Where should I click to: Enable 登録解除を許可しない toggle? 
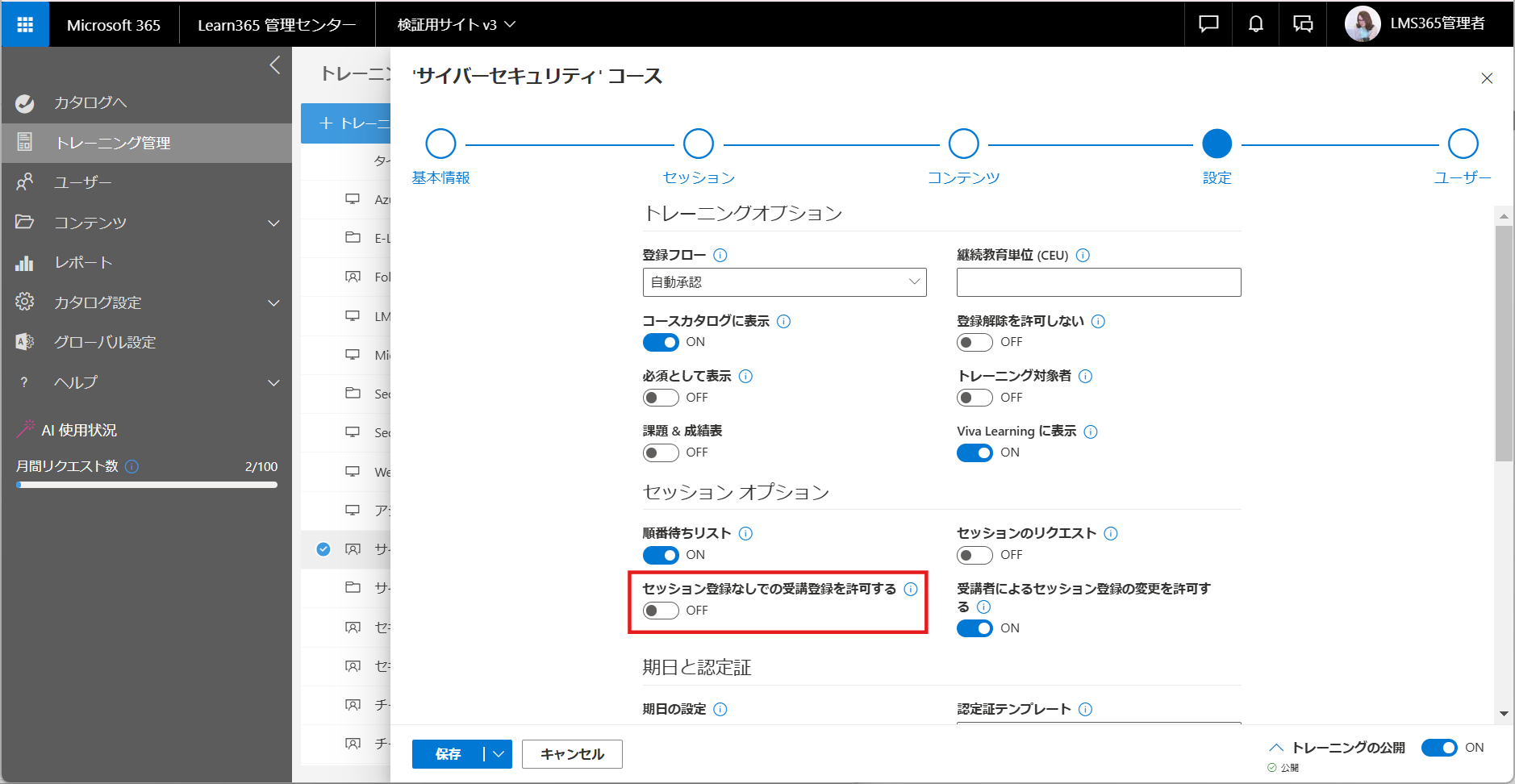(975, 343)
